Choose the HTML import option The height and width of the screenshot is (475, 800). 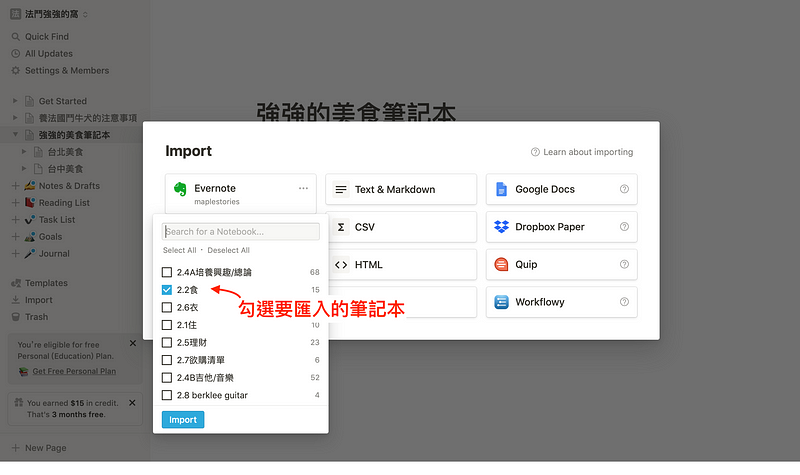pyautogui.click(x=403, y=265)
